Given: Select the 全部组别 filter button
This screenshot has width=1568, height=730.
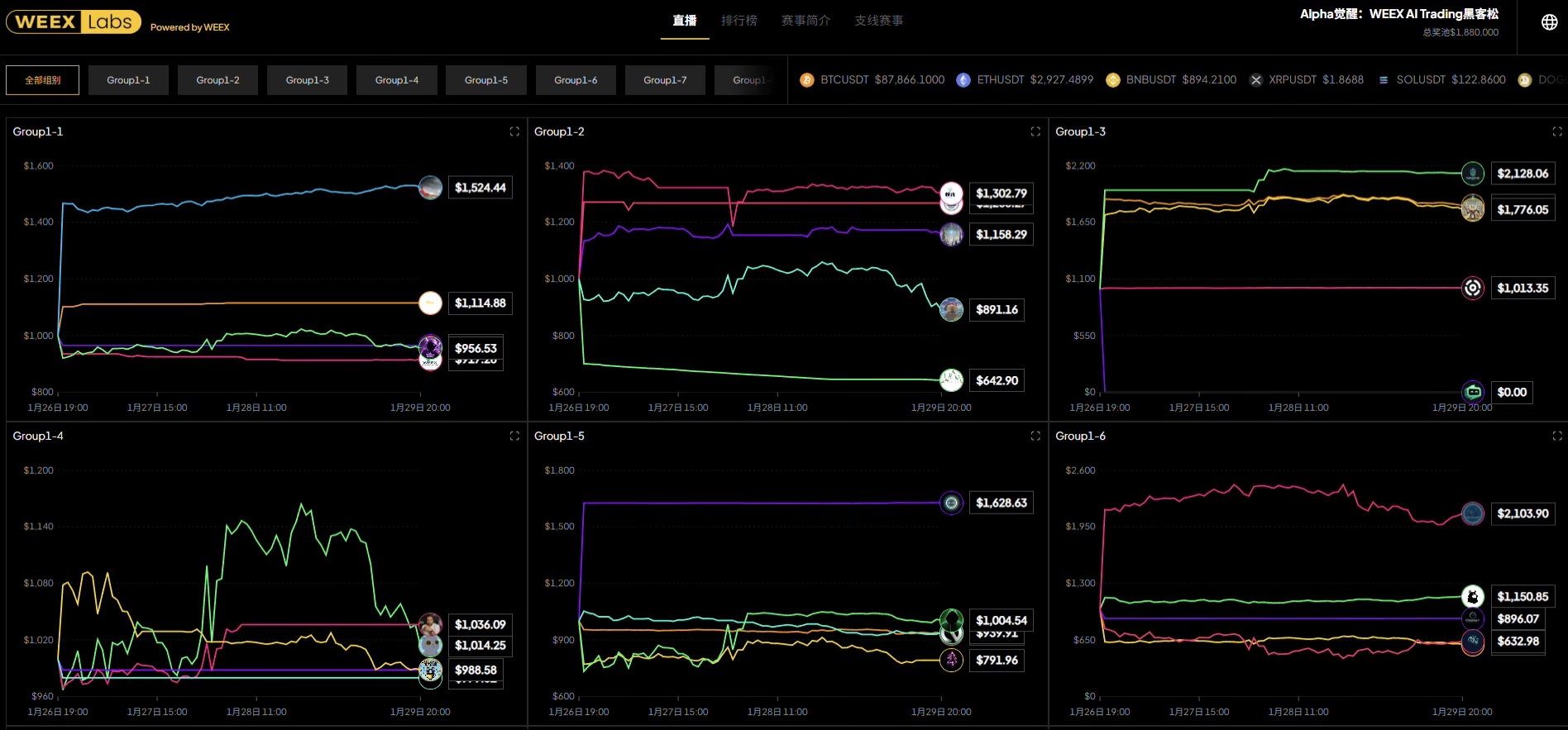Looking at the screenshot, I should point(43,80).
